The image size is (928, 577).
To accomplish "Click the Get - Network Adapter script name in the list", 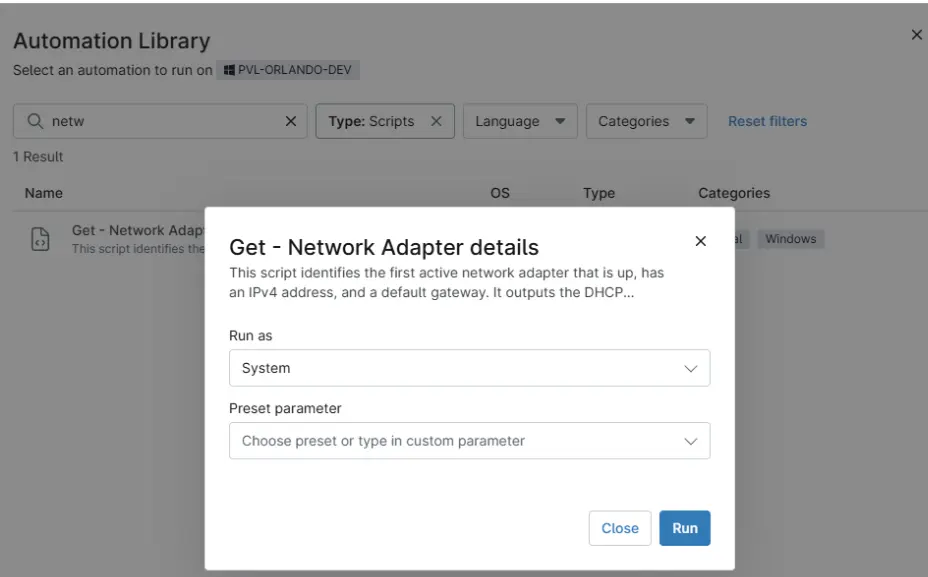I will (x=137, y=231).
